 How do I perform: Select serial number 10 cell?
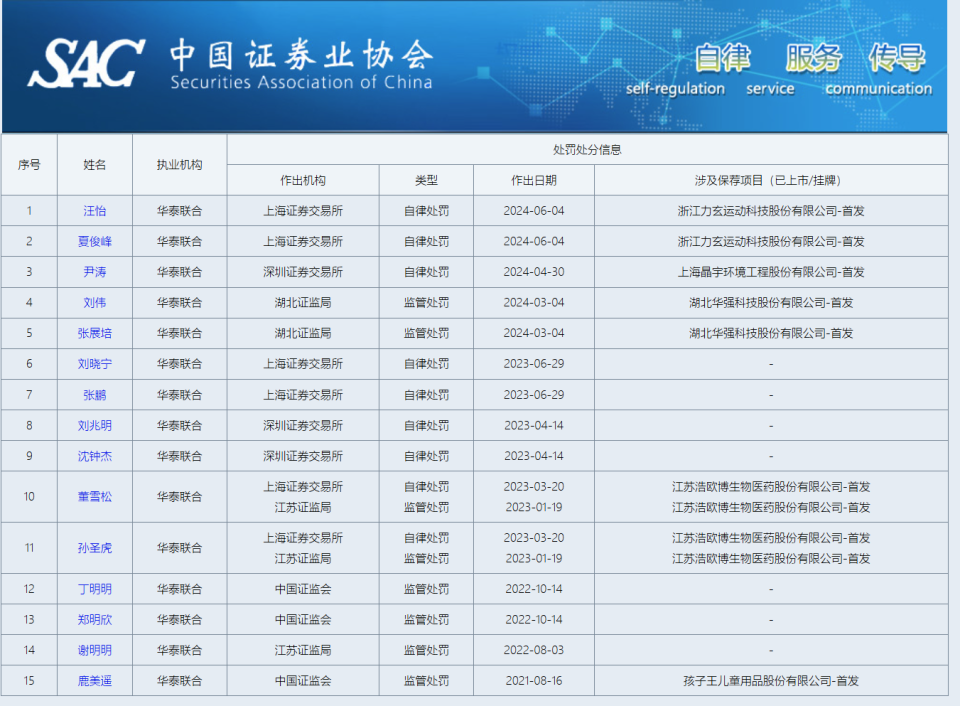coord(29,497)
